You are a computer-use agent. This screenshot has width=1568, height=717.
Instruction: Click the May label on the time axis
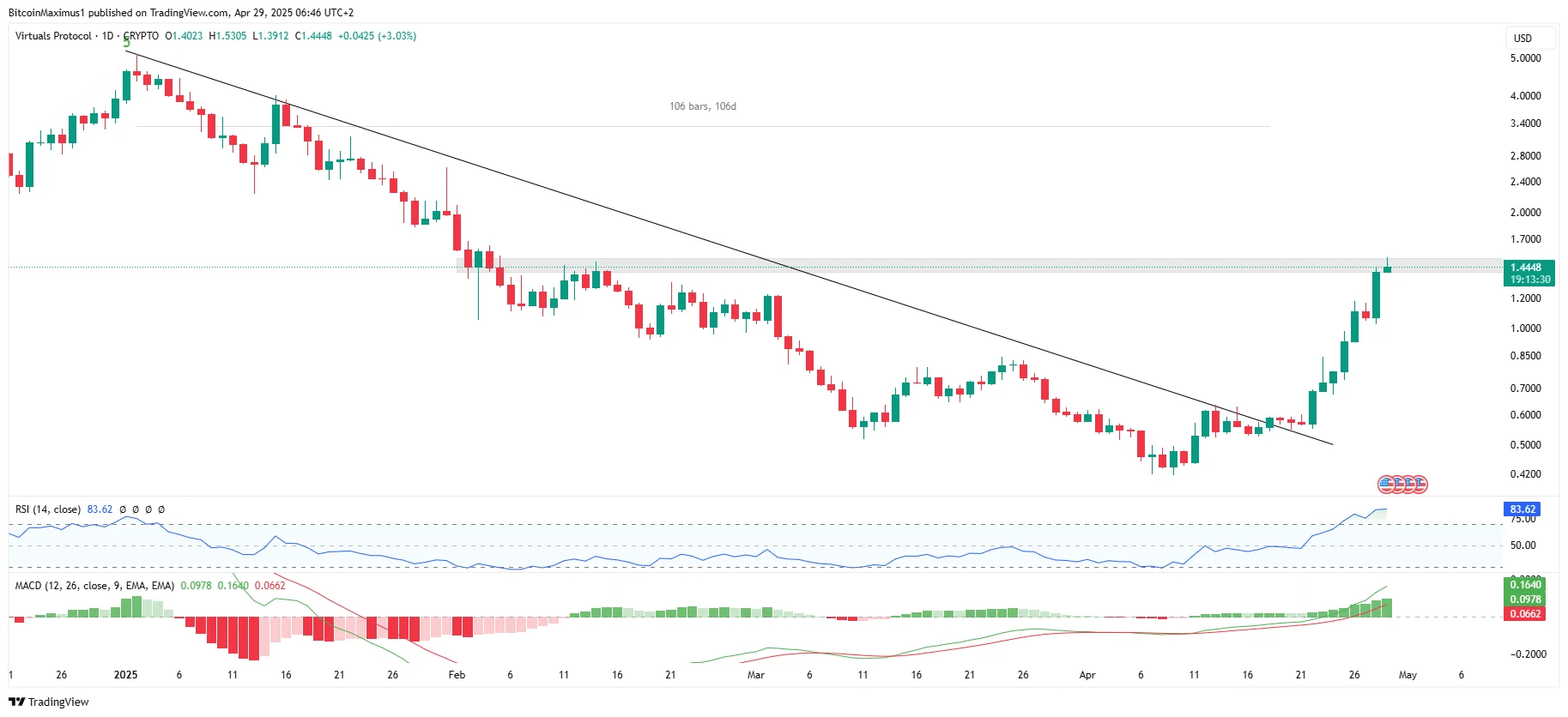click(x=1408, y=675)
